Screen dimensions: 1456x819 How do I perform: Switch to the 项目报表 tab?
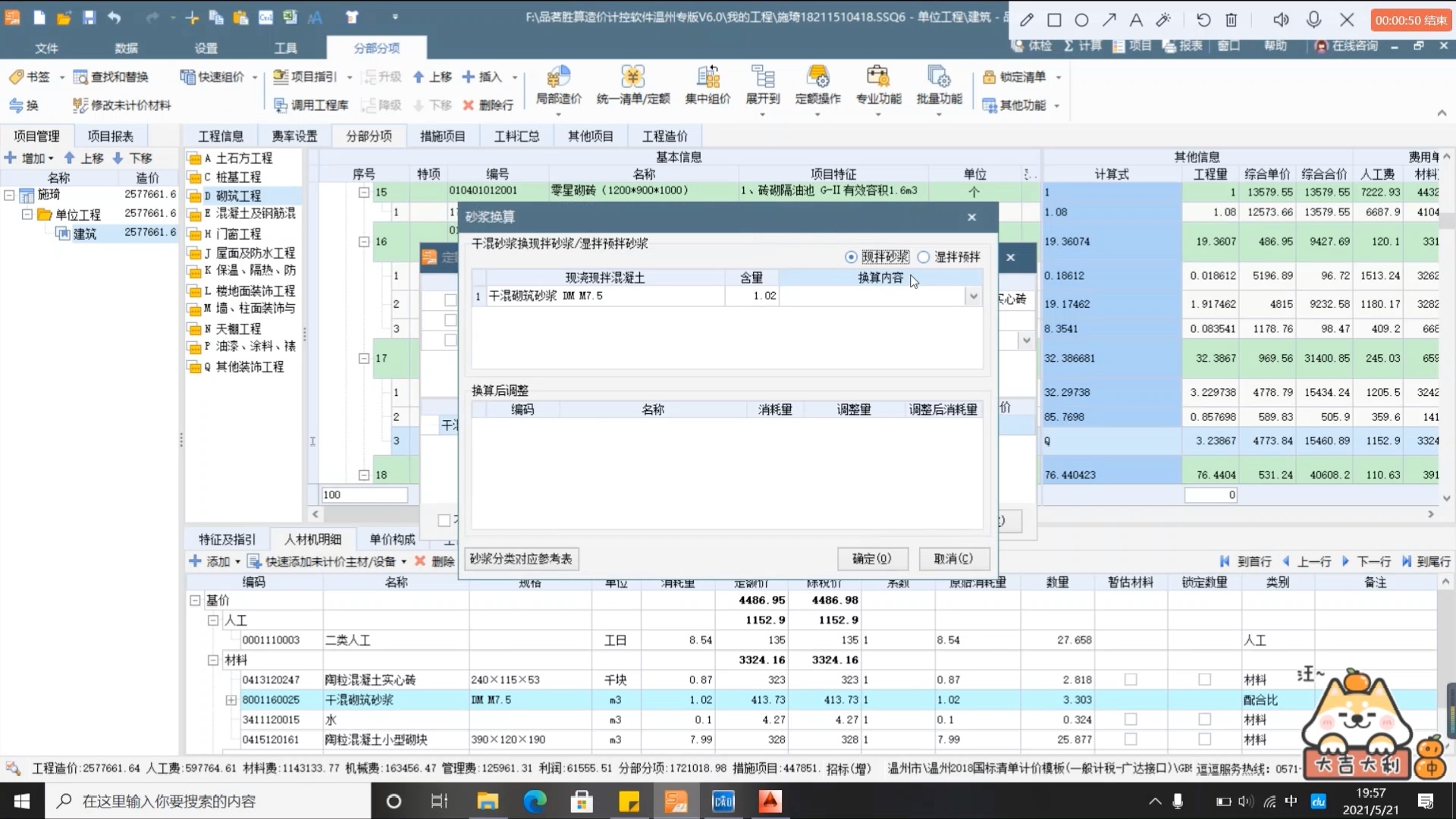coord(111,136)
